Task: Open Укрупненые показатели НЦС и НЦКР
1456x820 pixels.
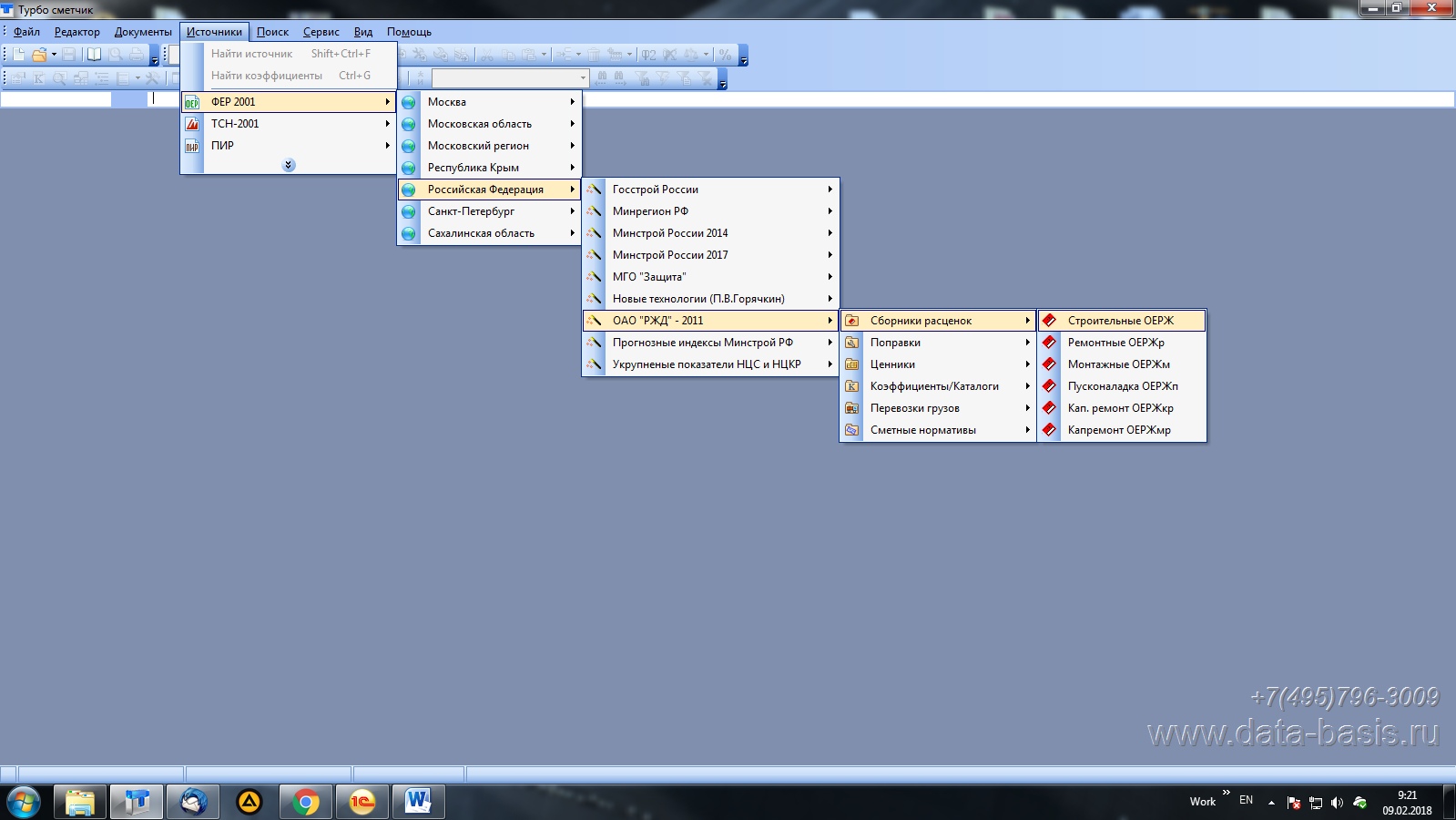Action: [x=710, y=364]
